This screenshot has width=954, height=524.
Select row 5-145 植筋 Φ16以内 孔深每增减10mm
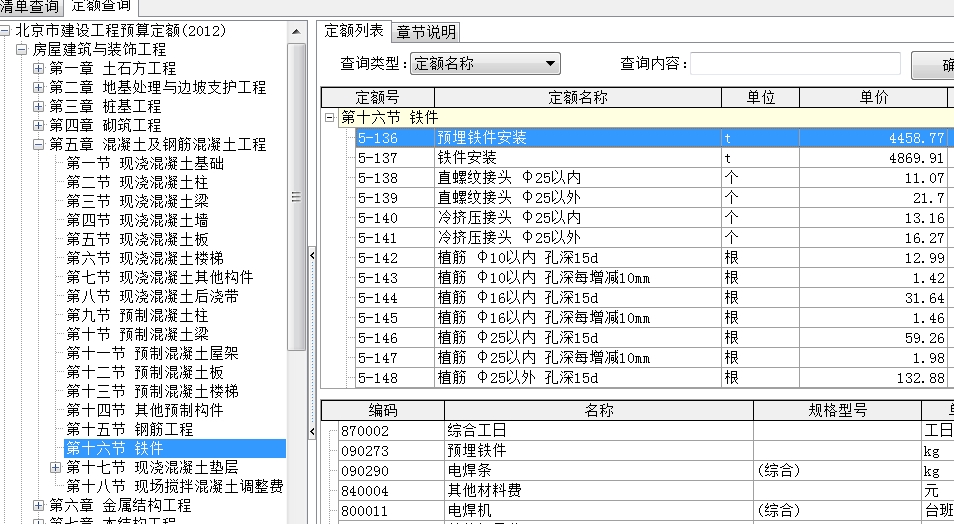[x=651, y=318]
